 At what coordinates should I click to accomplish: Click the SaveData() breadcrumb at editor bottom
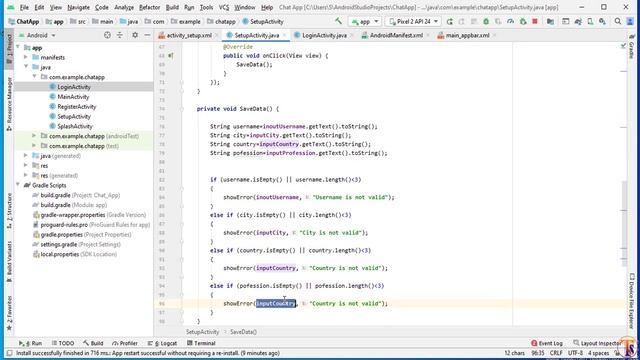pos(243,332)
